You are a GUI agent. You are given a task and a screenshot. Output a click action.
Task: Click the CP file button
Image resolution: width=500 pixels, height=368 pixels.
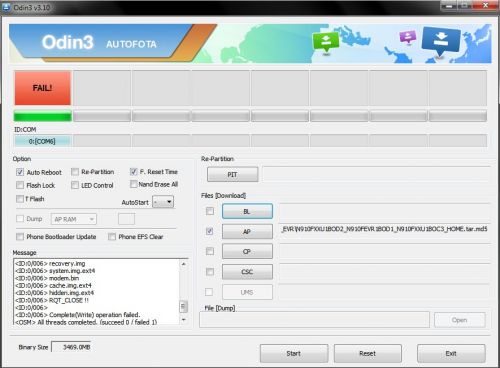247,251
